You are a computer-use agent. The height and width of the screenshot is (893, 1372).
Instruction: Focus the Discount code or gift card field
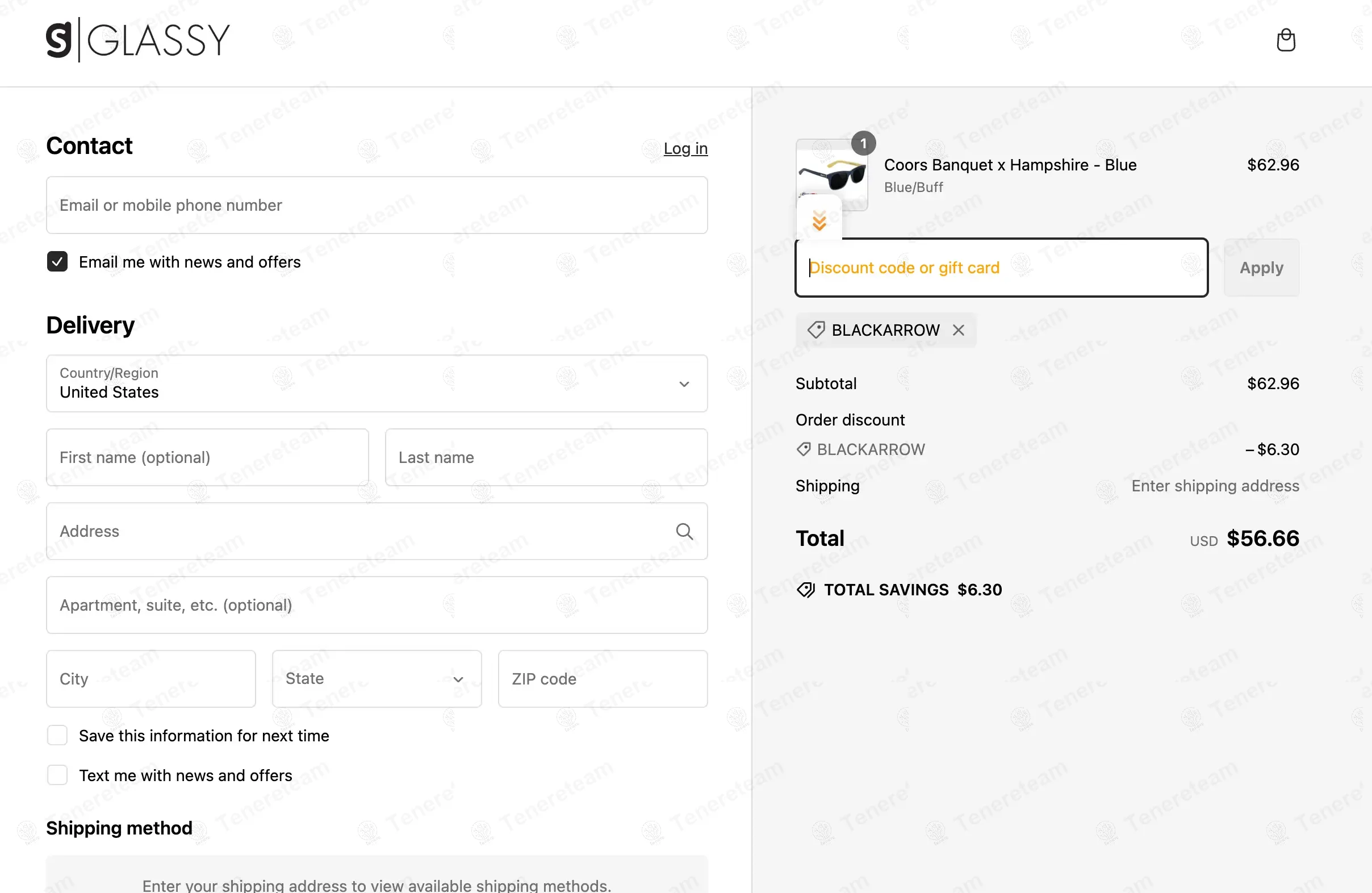[x=1001, y=268]
